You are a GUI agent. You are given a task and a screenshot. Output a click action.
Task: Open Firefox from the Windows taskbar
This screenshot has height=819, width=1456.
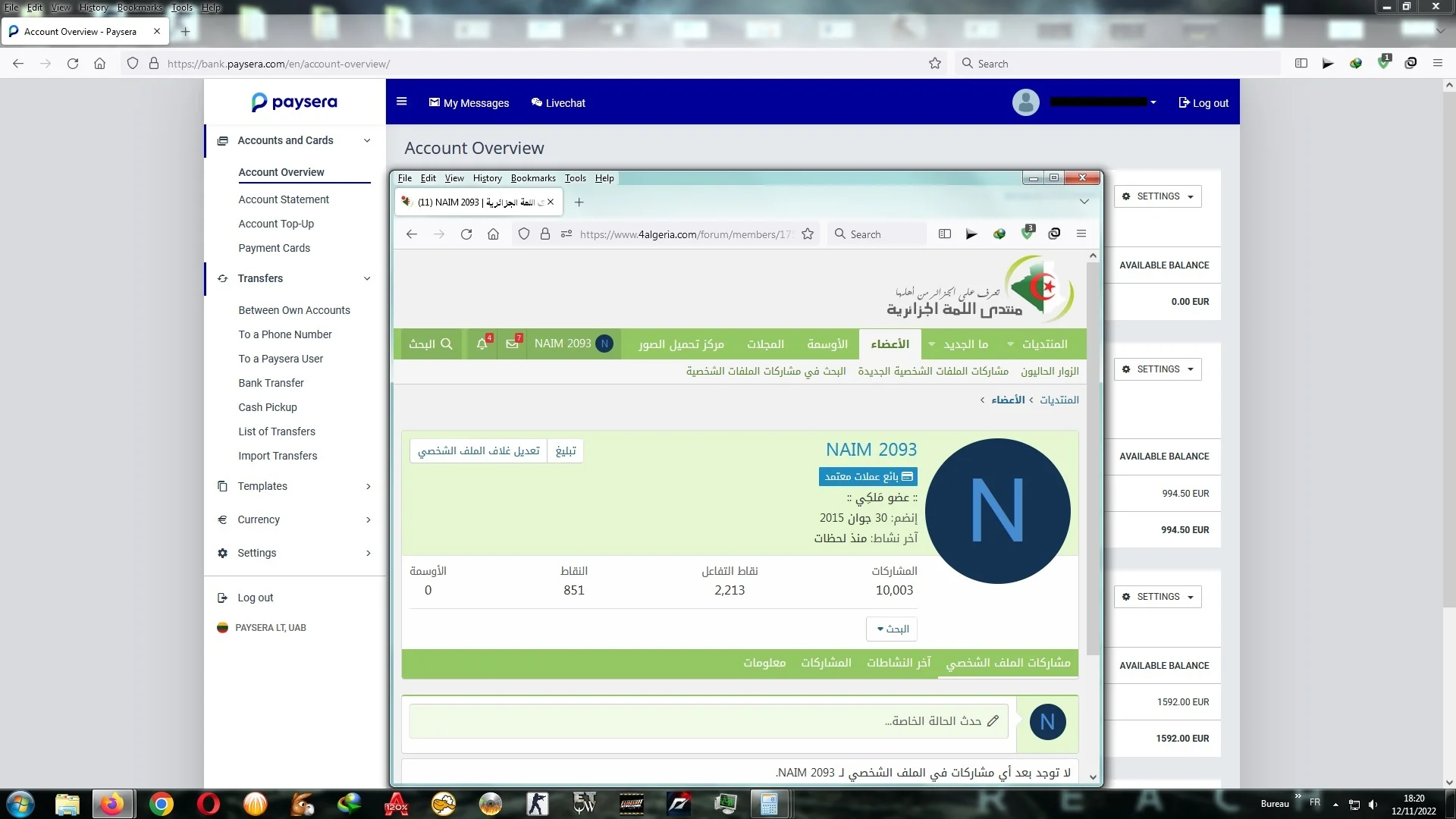(x=112, y=804)
